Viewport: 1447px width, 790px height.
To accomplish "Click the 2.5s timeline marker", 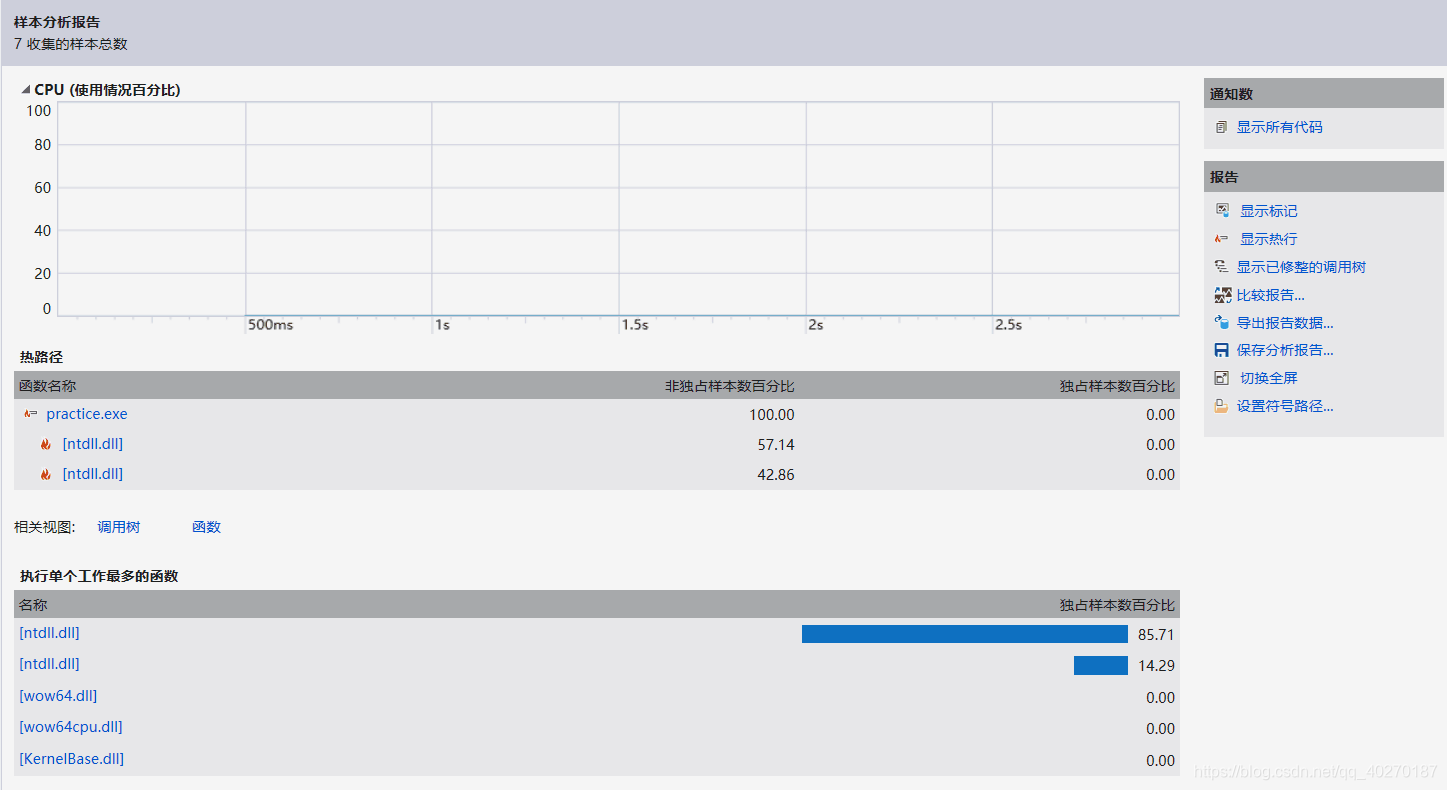I will tap(1008, 325).
